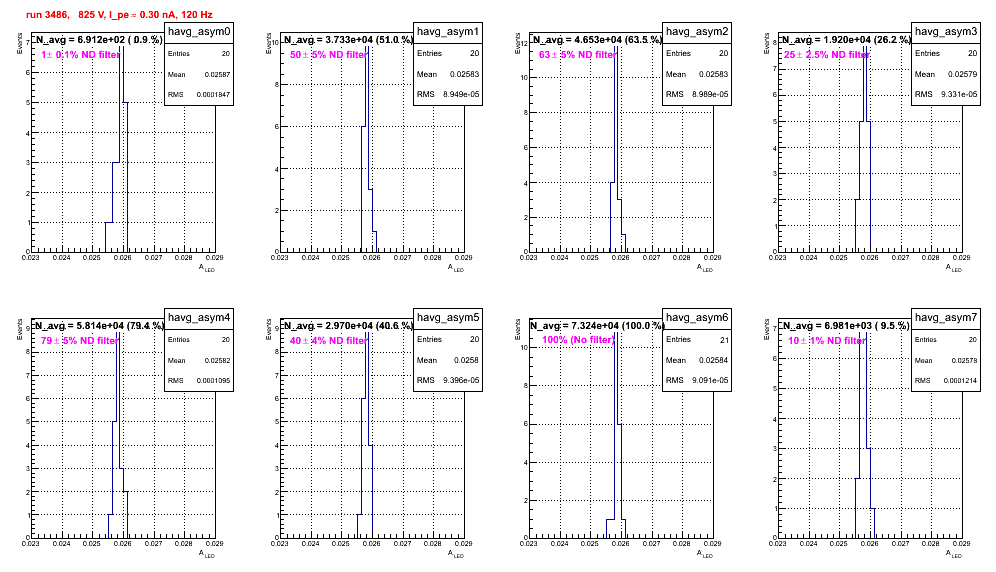The image size is (996, 572).
Task: Click the N_avg = 1.920e+04 label
Action: [845, 39]
